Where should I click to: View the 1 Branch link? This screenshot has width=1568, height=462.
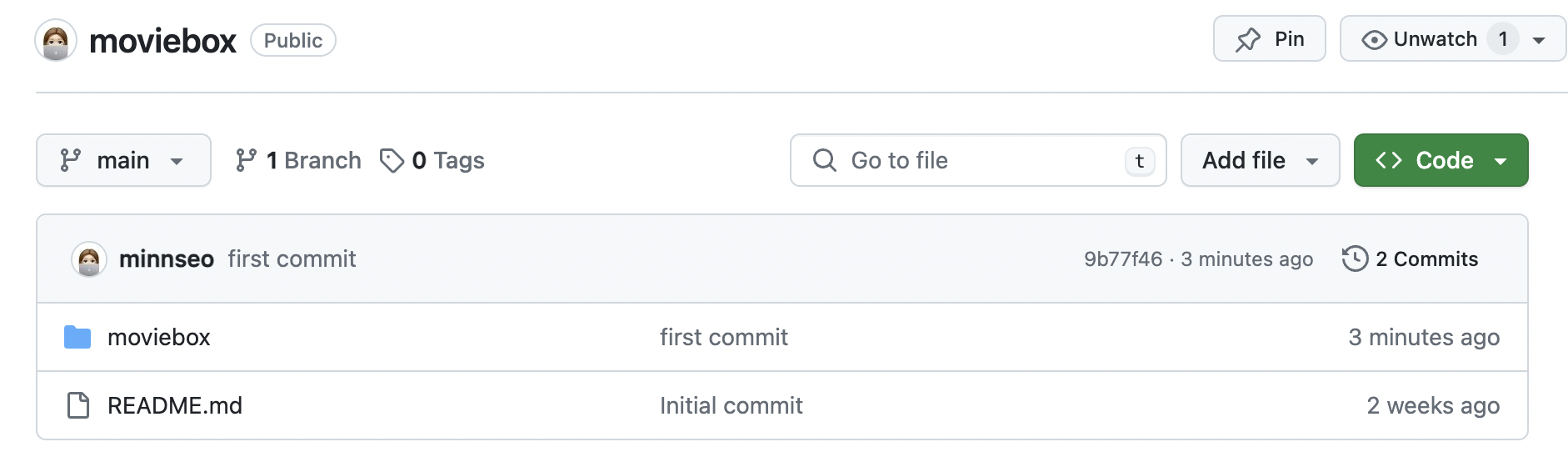tap(298, 160)
